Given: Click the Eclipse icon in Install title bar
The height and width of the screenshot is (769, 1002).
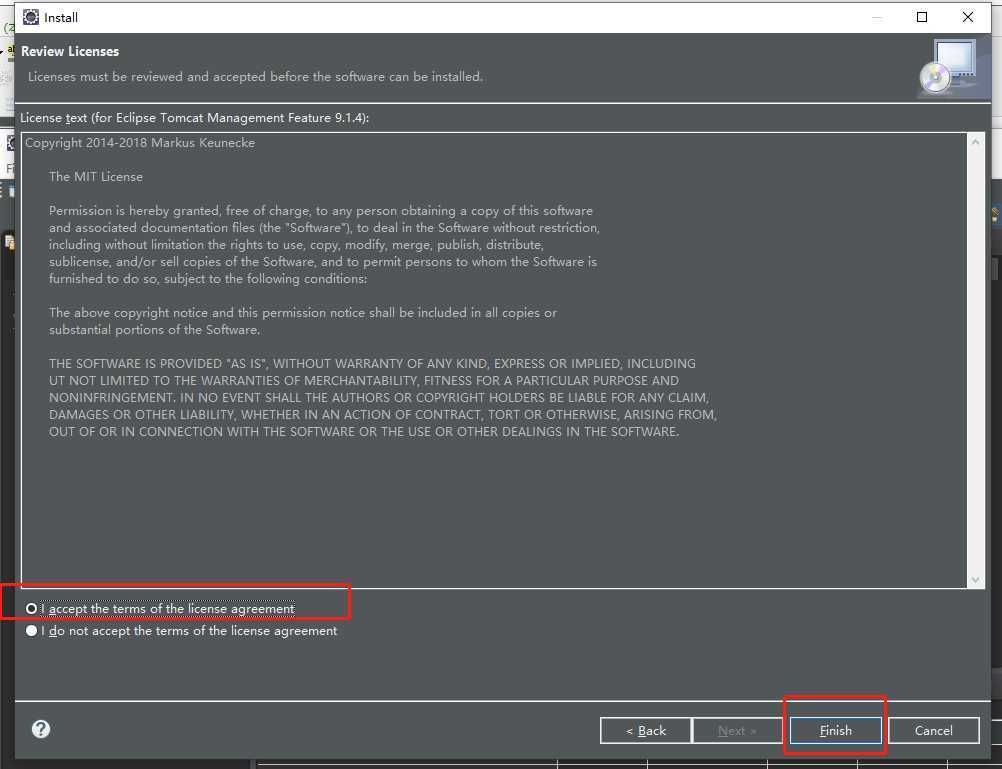Looking at the screenshot, I should [31, 17].
